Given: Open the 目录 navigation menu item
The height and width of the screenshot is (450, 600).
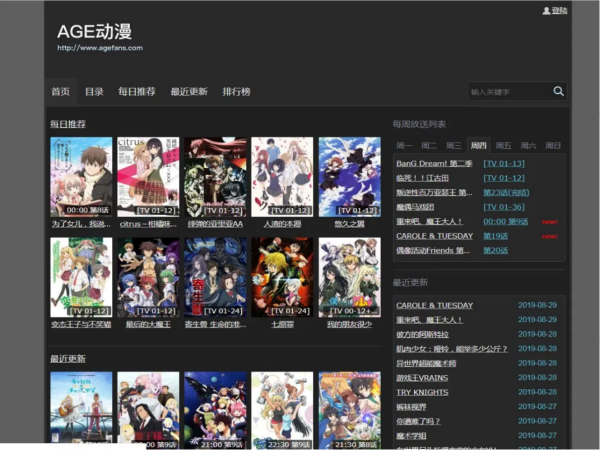Looking at the screenshot, I should [x=94, y=91].
